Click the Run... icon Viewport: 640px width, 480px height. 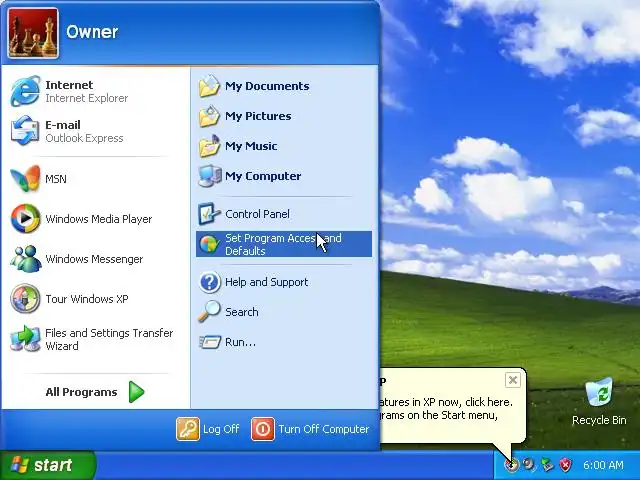[210, 342]
